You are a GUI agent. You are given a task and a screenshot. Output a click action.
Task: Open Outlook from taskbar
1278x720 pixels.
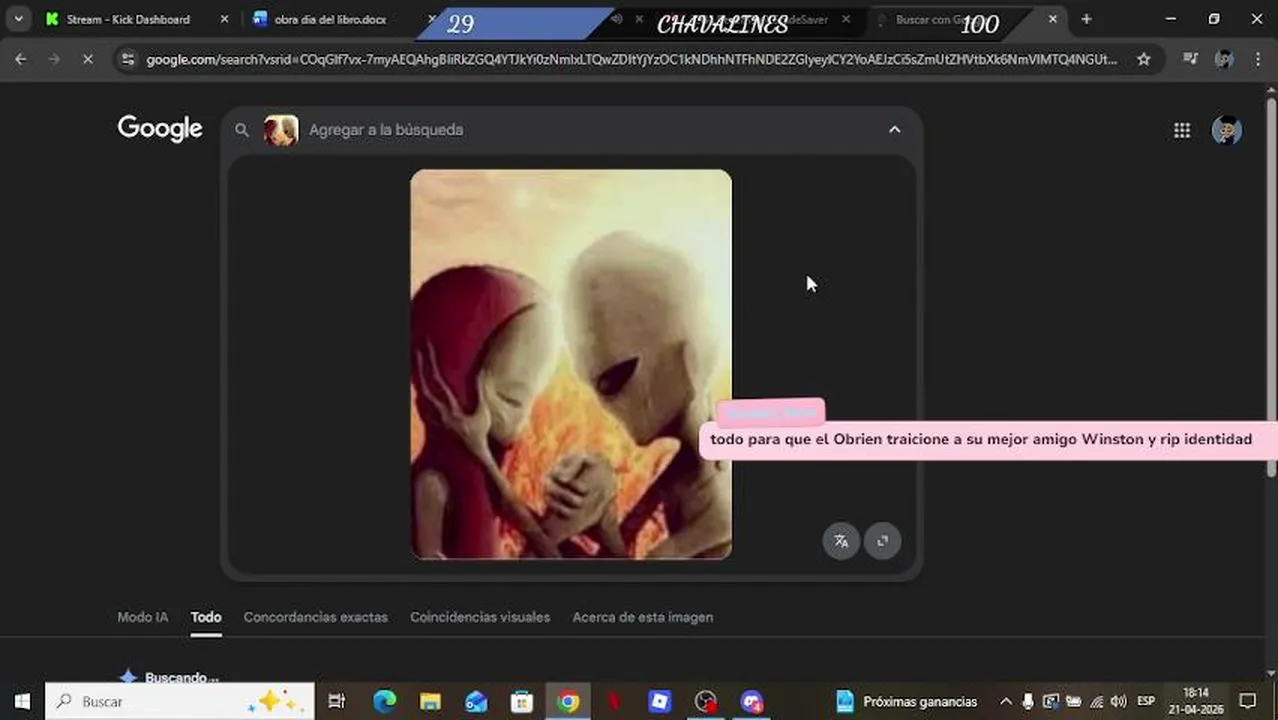point(476,702)
